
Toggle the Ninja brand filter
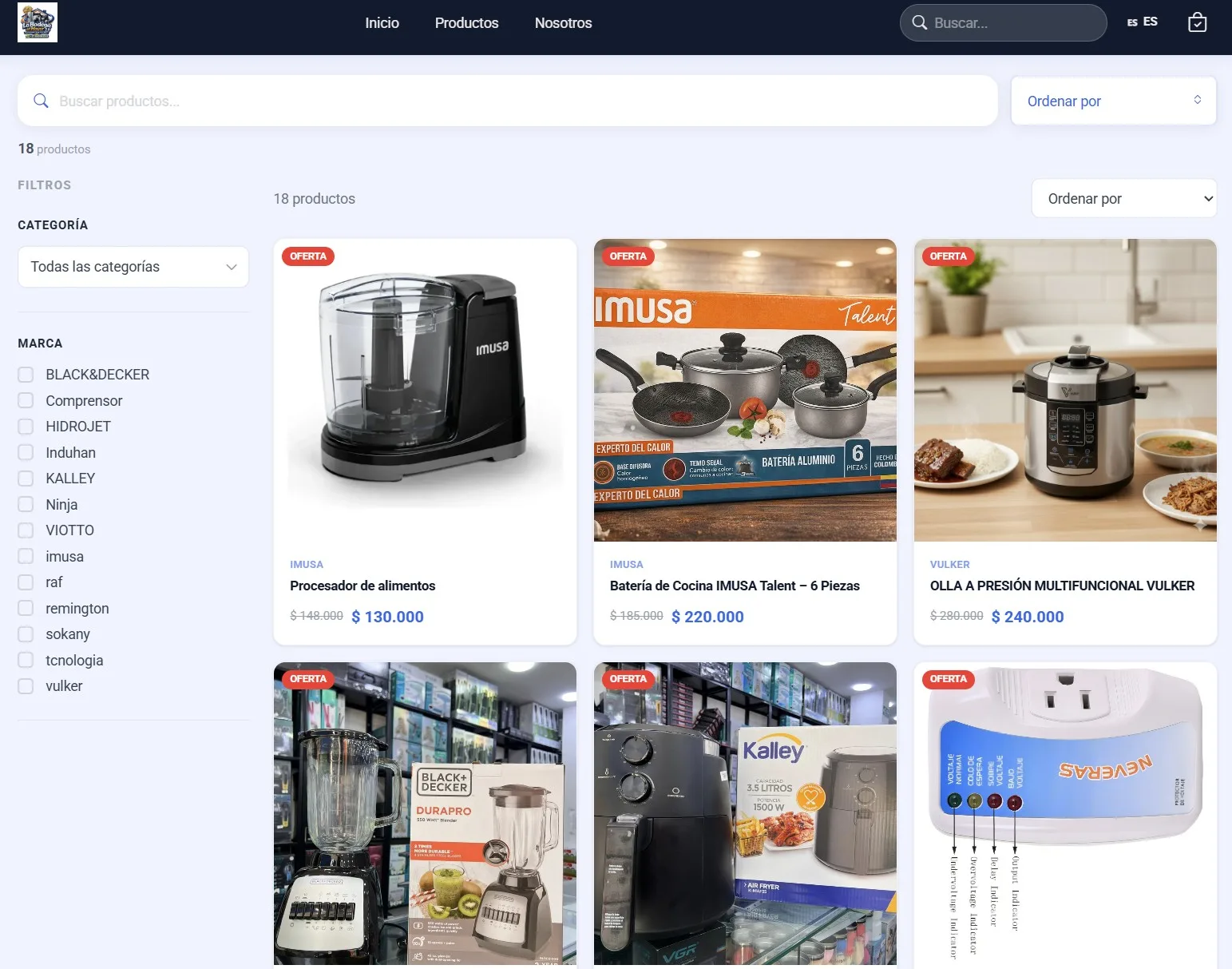coord(26,504)
